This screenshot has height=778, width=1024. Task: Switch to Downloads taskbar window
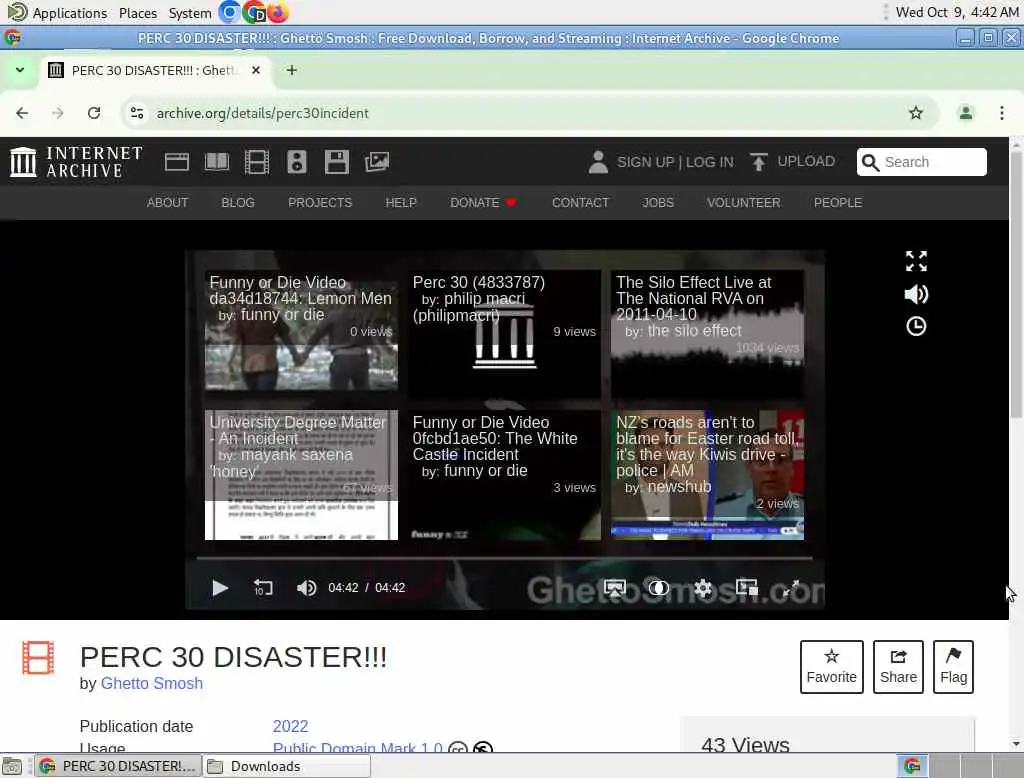click(x=287, y=766)
